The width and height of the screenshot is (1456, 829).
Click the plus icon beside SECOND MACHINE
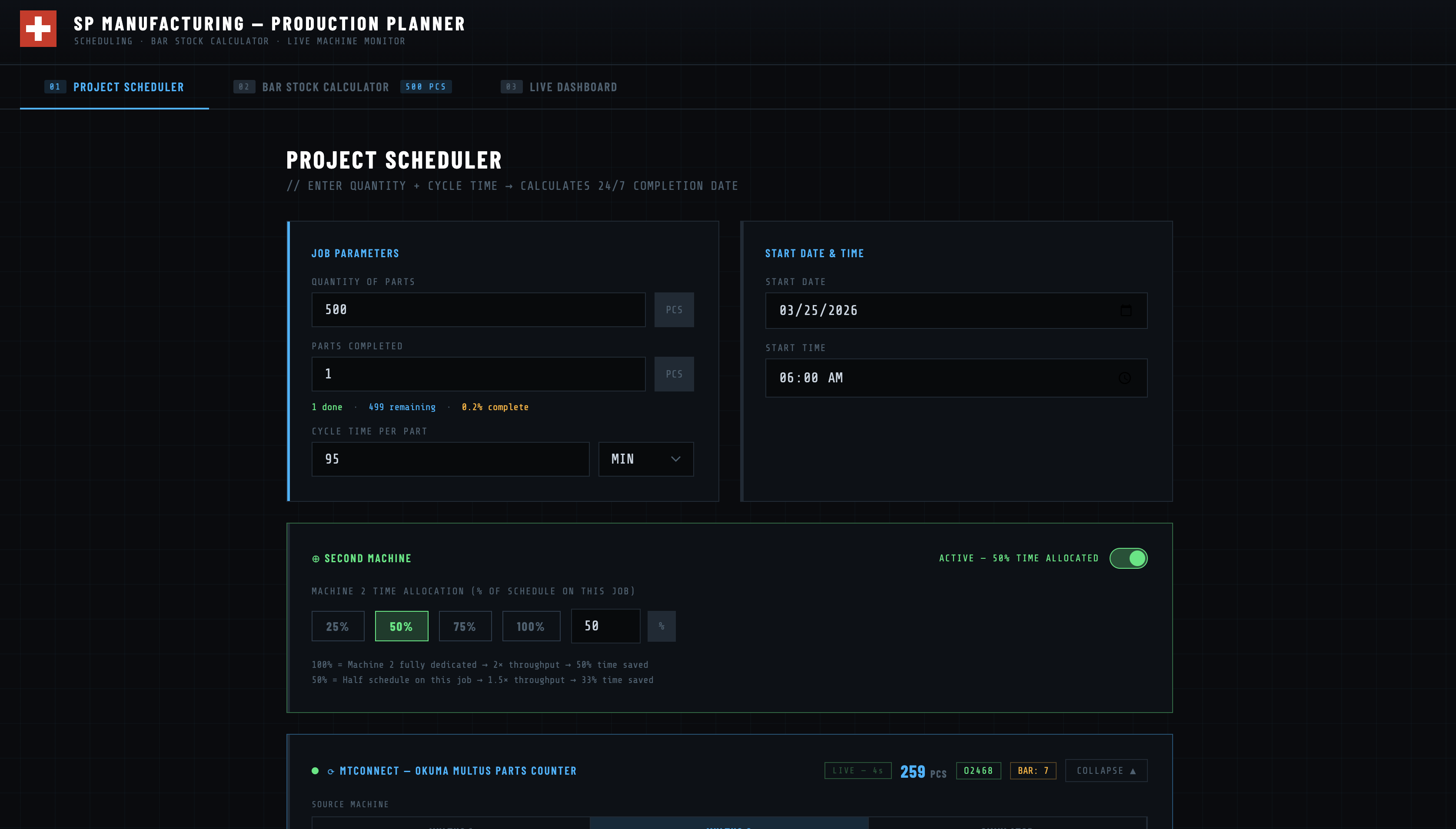pyautogui.click(x=316, y=558)
